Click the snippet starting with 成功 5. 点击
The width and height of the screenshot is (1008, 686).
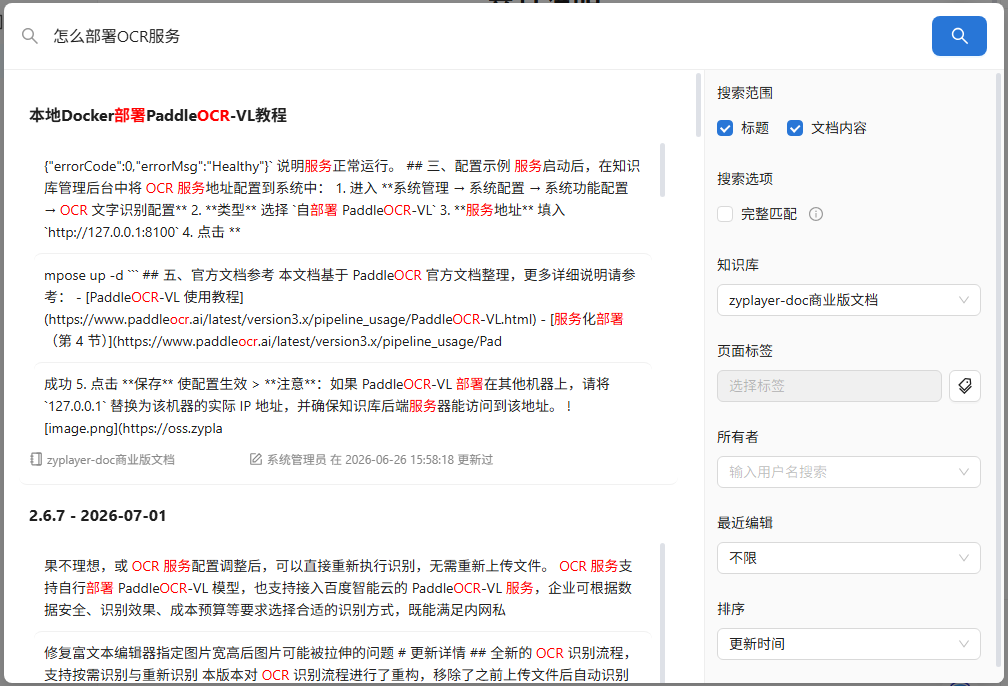click(342, 406)
